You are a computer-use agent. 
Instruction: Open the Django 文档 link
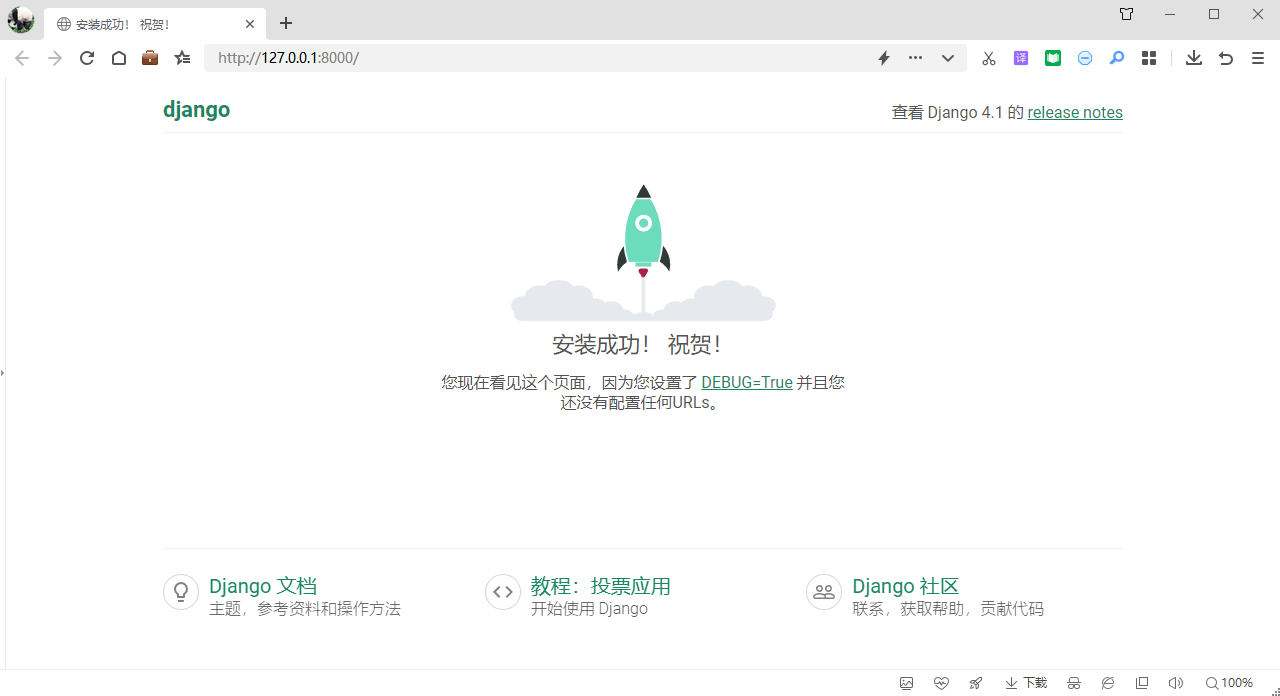[263, 586]
